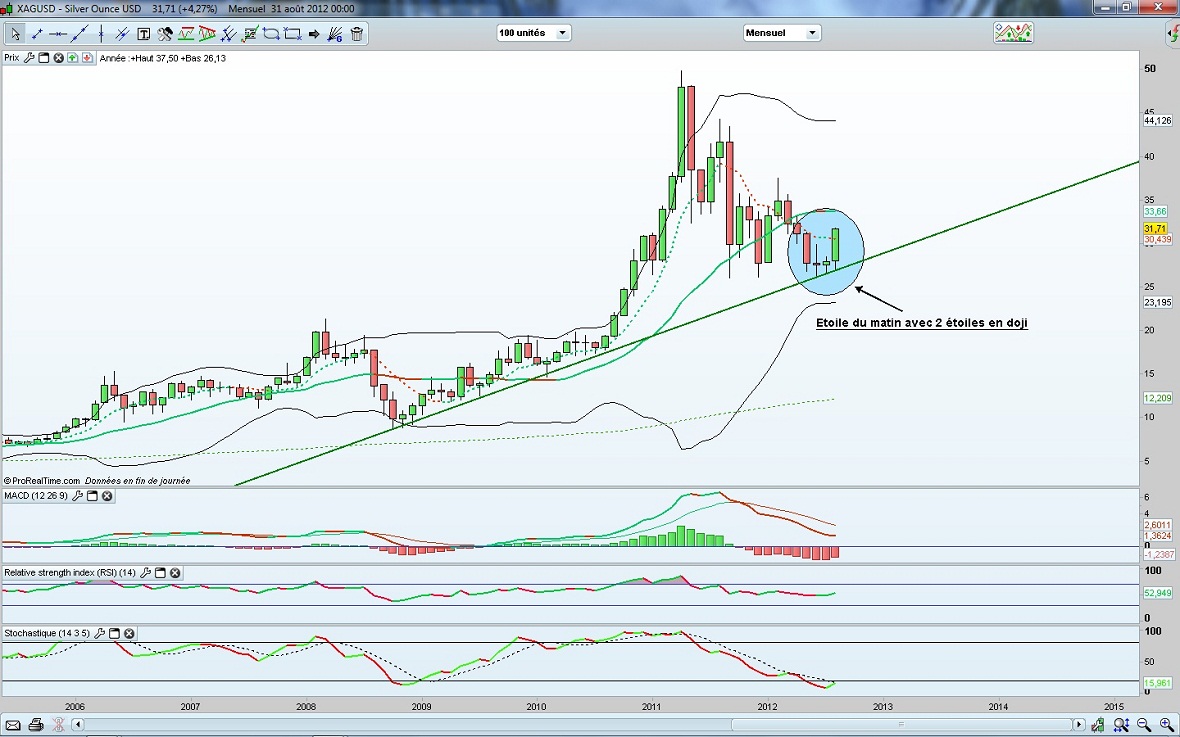Open MACD indicator settings wrench
Viewport: 1180px width, 737px height.
[78, 496]
